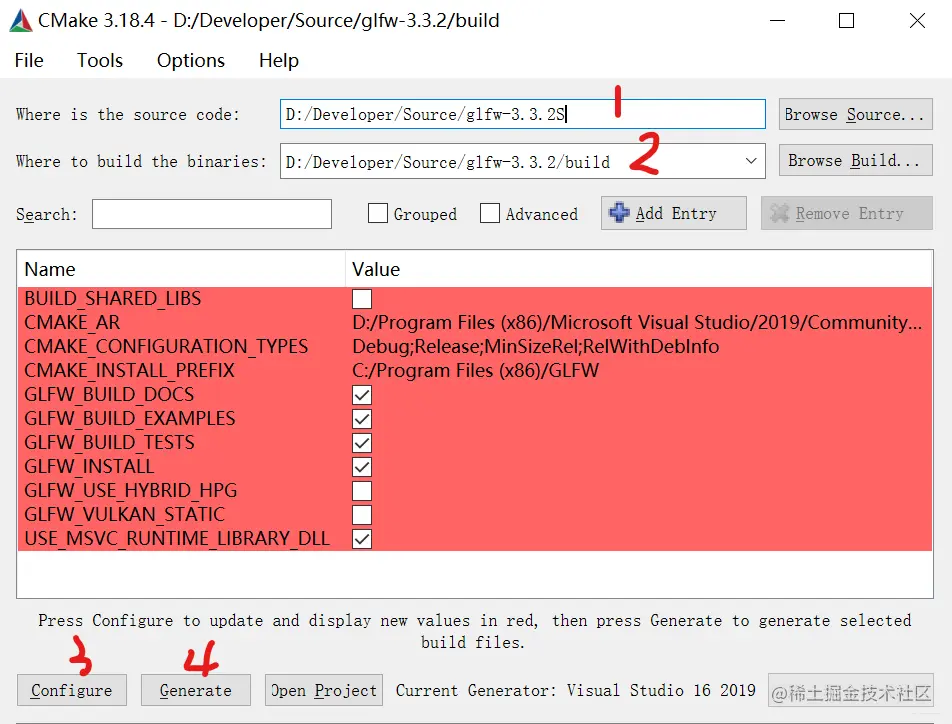Toggle BUILD_SHARED_LIBS checkbox
952x724 pixels.
[362, 299]
